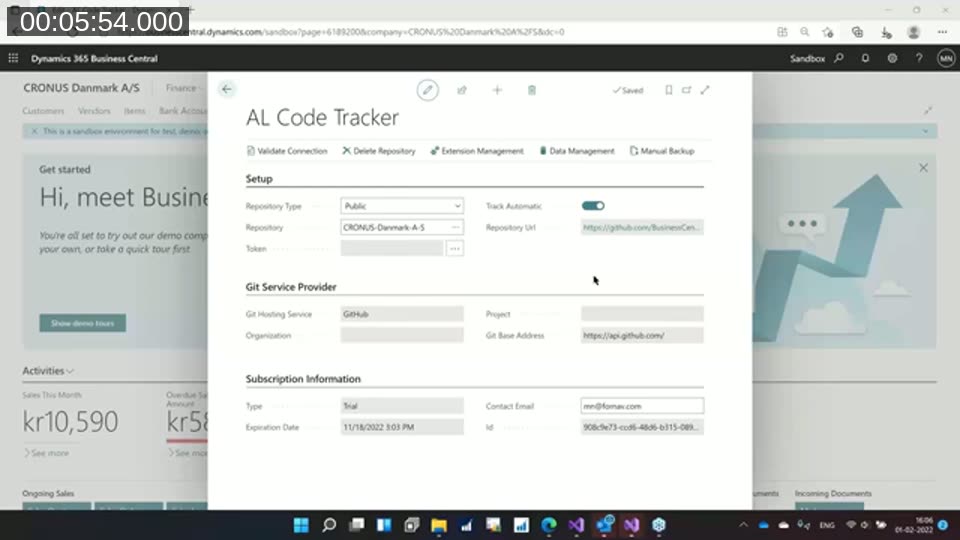
Task: Open Finance menu in background page
Action: click(181, 88)
